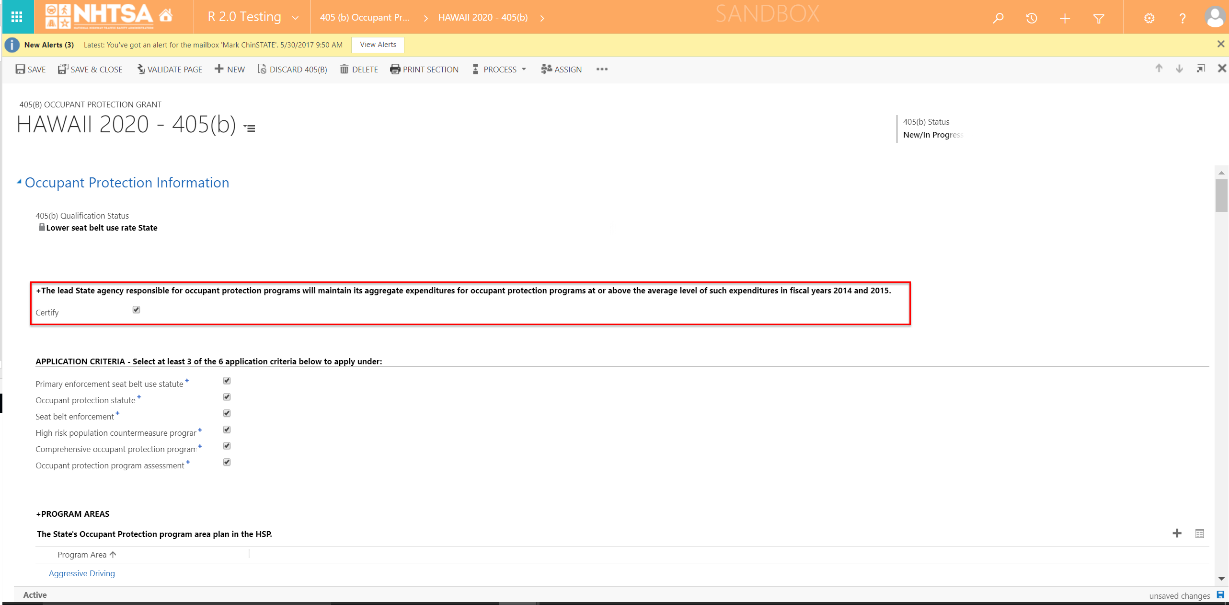This screenshot has height=605, width=1229.
Task: Toggle the Certify checkbox
Action: 136,310
